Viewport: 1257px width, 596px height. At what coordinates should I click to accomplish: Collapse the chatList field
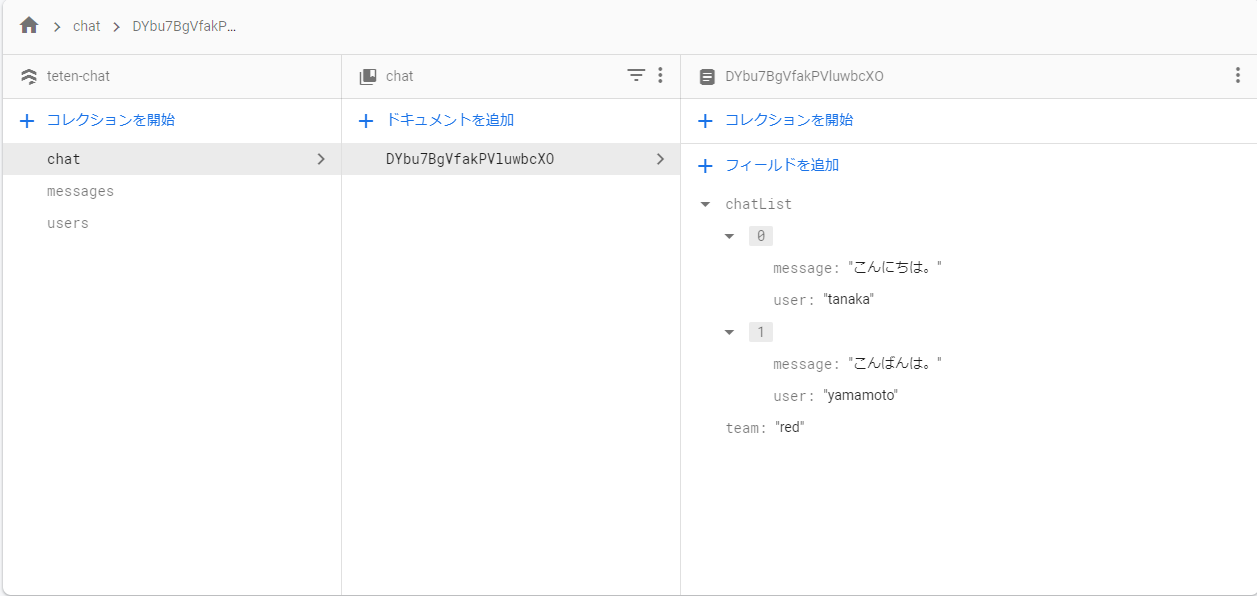pos(705,204)
